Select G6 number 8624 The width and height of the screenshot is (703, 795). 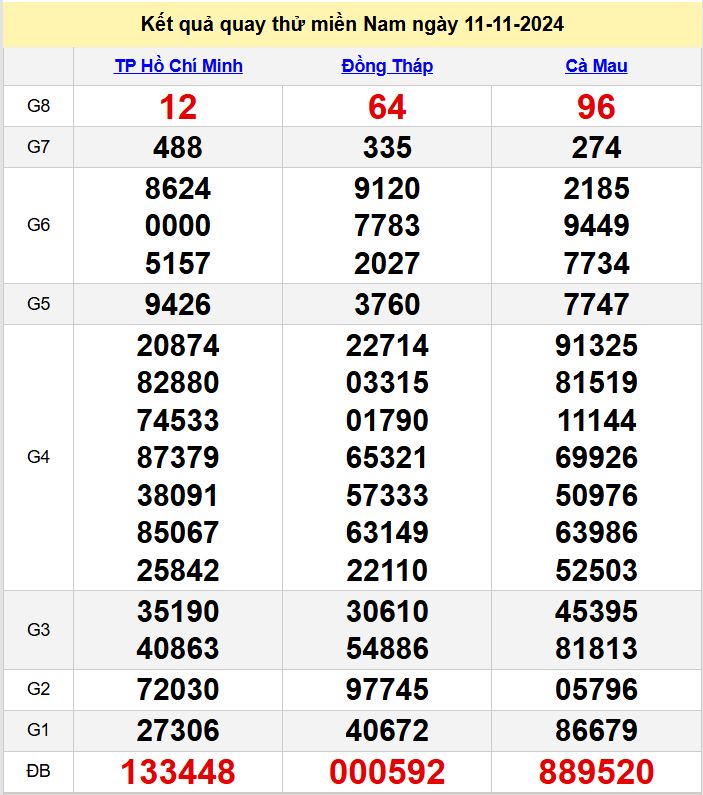178,189
